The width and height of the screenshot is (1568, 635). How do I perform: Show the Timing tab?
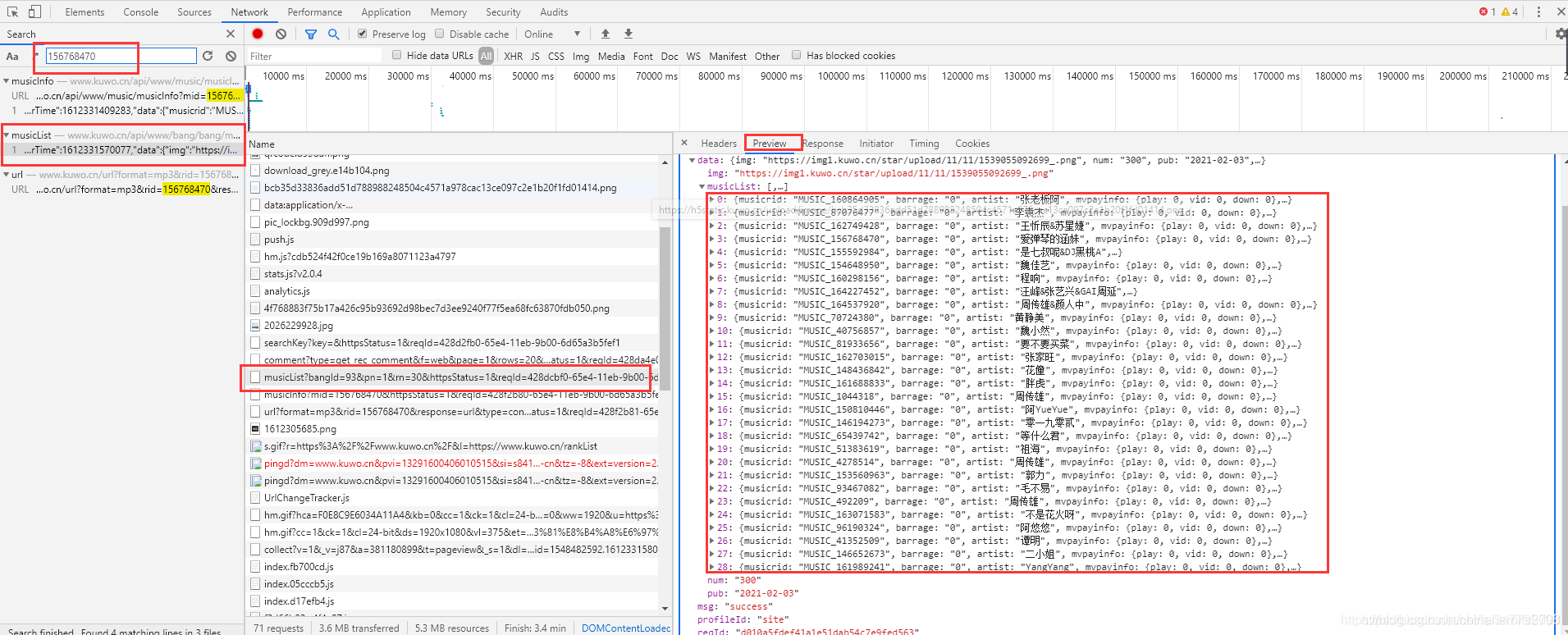click(x=924, y=144)
